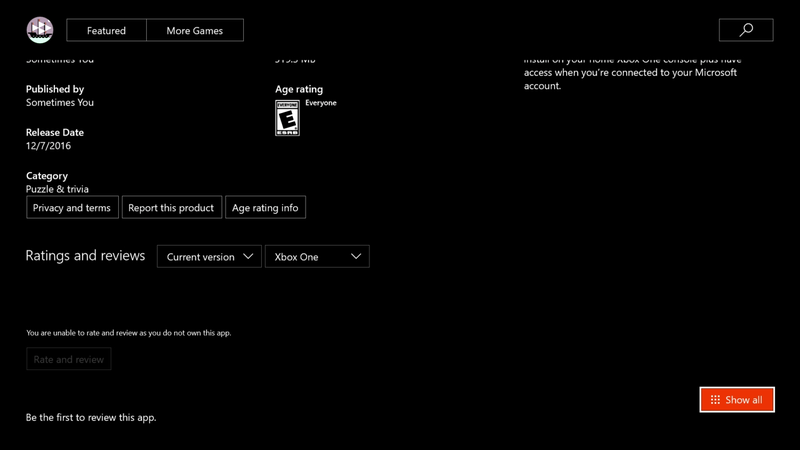Click the 'Release Date' heading

(55, 132)
